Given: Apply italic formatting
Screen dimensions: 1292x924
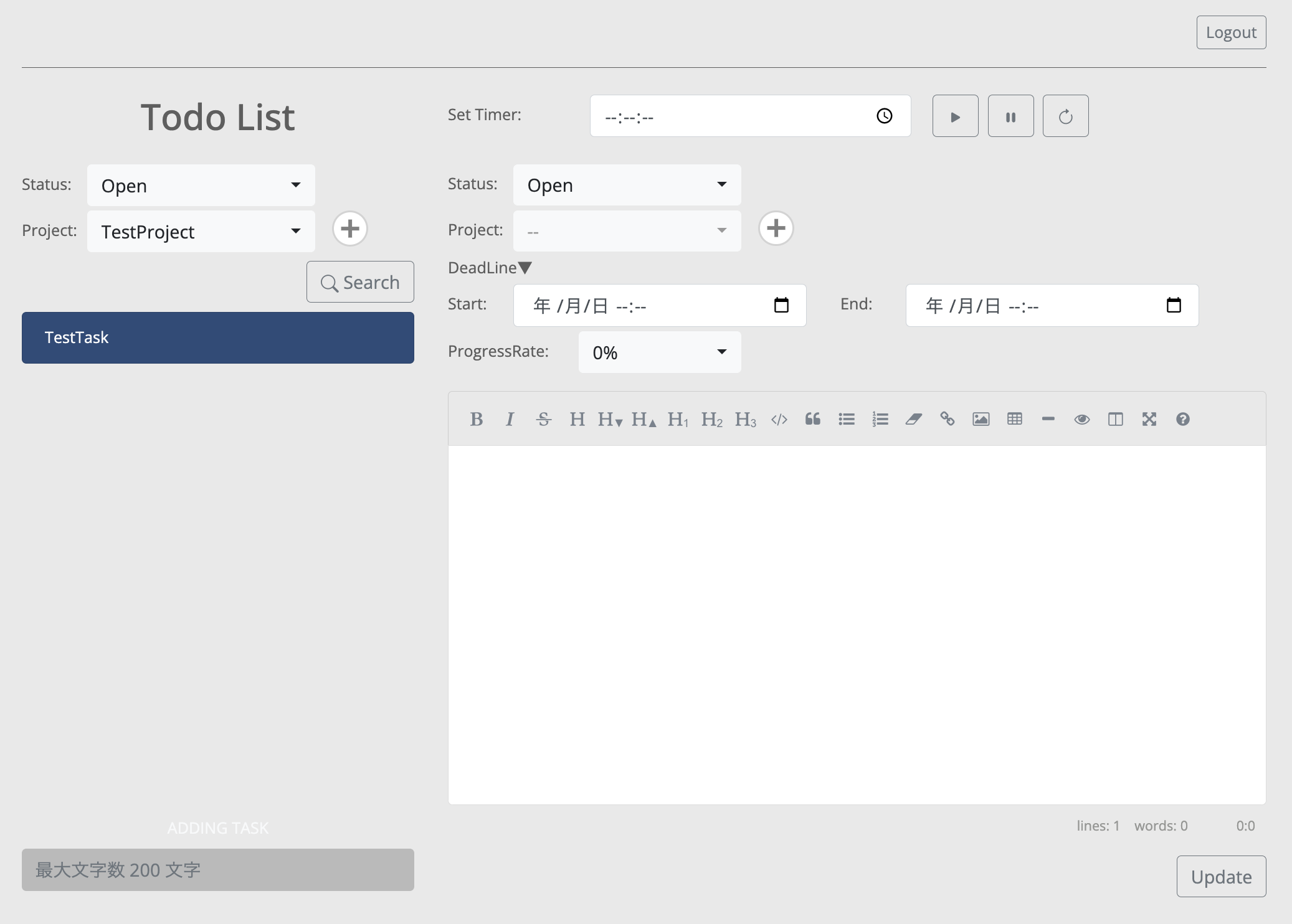Looking at the screenshot, I should (510, 418).
